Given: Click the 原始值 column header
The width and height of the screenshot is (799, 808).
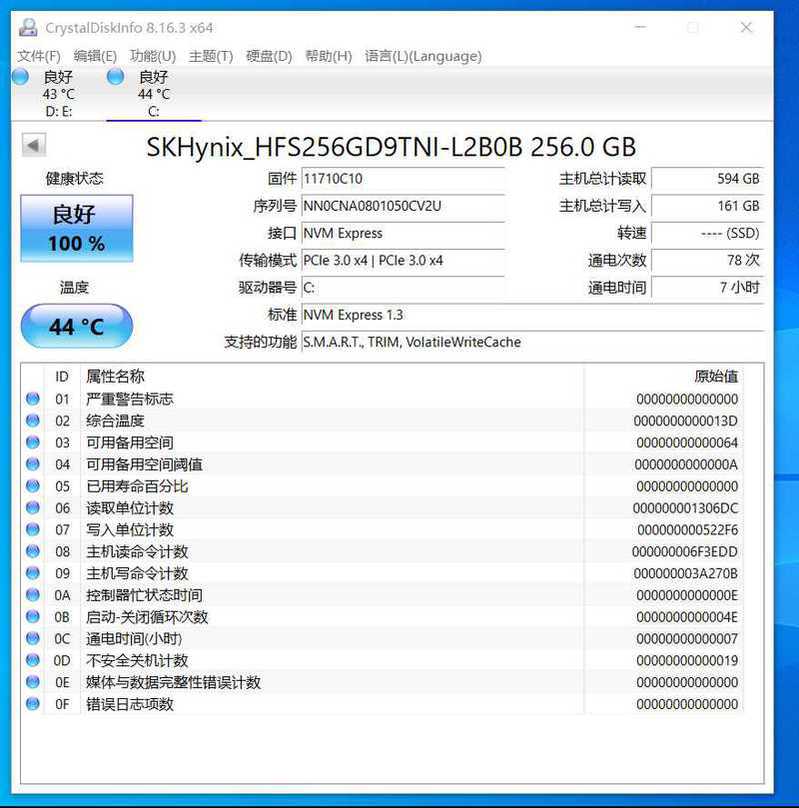Looking at the screenshot, I should point(716,377).
